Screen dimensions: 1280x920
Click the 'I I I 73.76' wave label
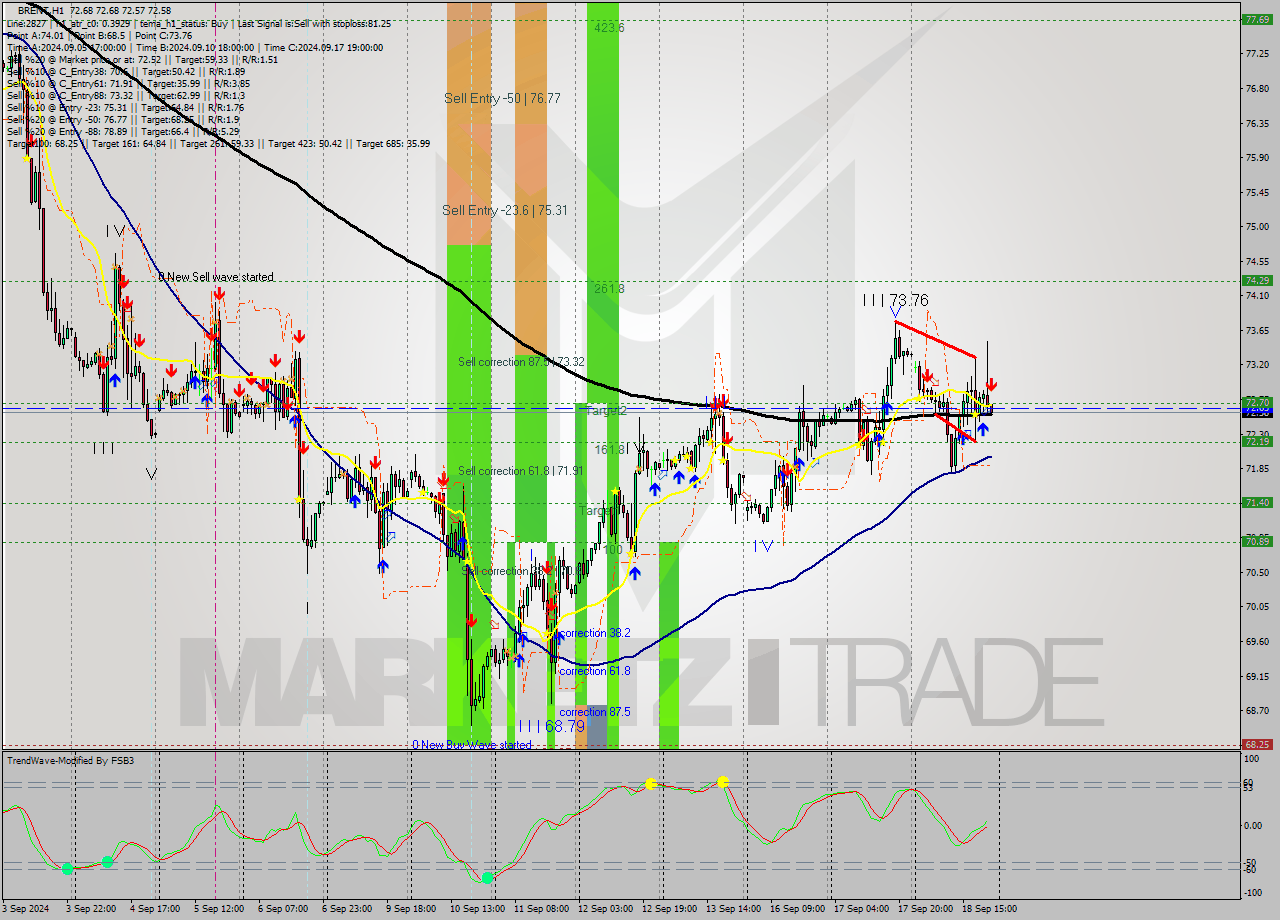[x=896, y=300]
